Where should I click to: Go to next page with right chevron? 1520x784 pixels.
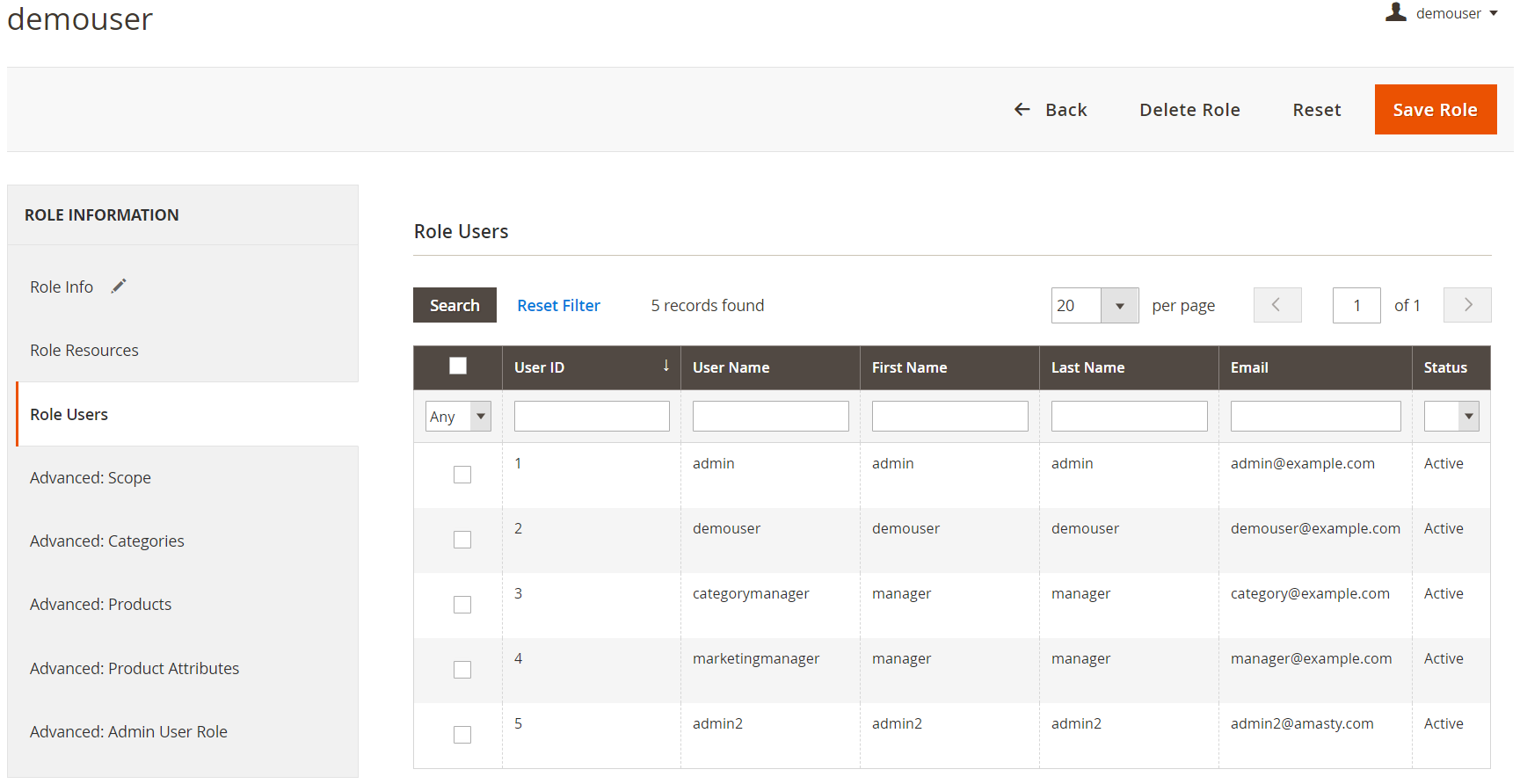click(1467, 305)
